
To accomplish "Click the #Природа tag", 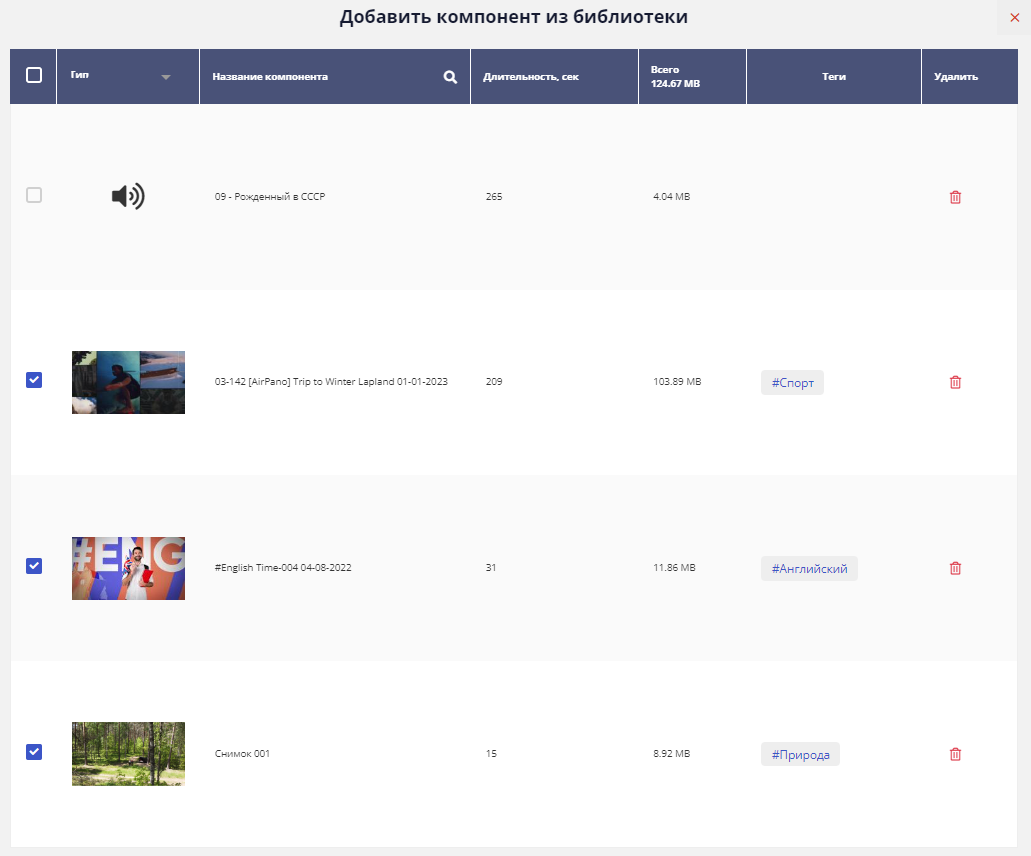I will pyautogui.click(x=800, y=755).
